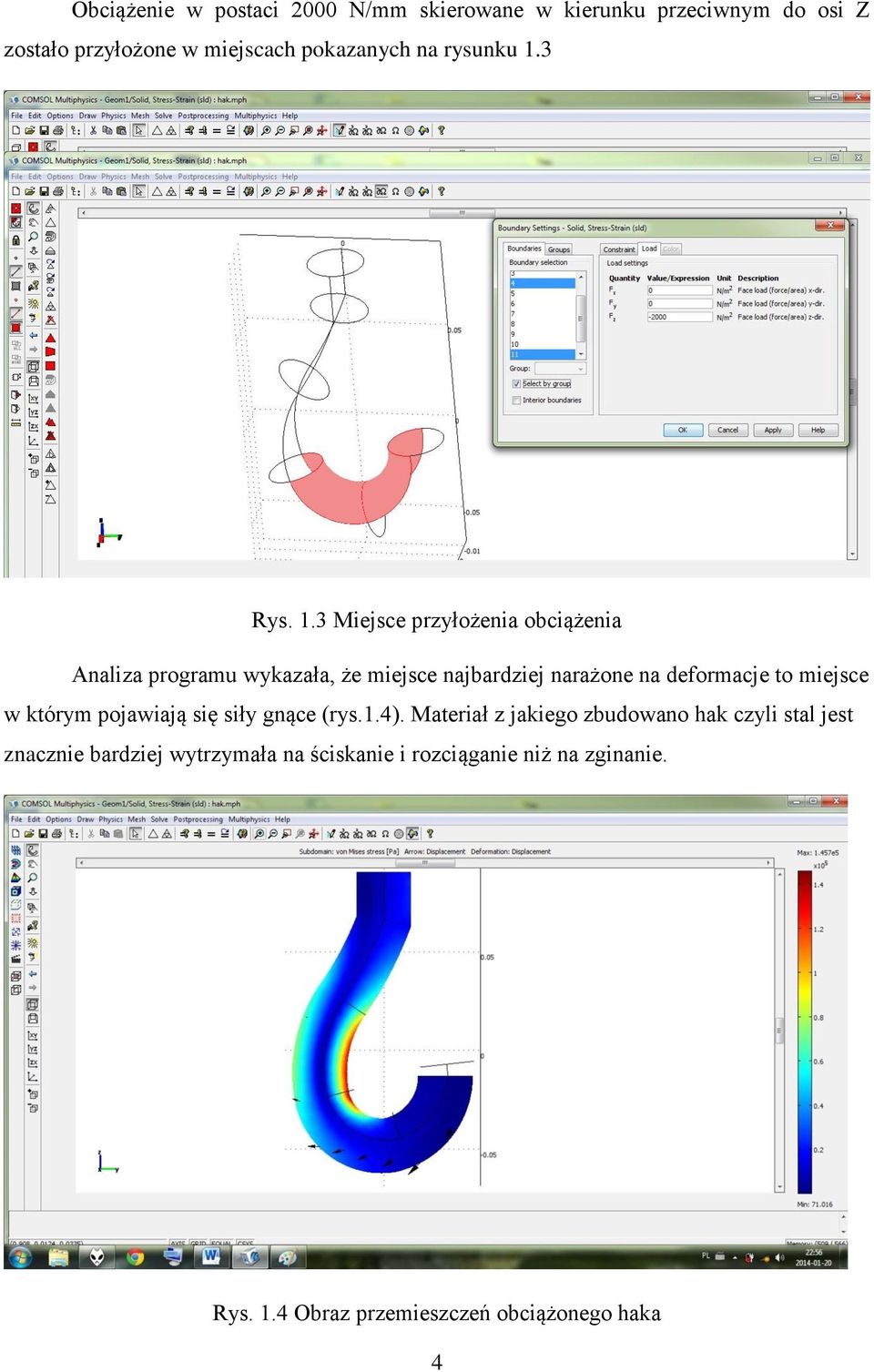Screen dimensions: 874x1372
Task: Click Open file icon in topmost background COMSOL toolbar
Action: (x=30, y=130)
